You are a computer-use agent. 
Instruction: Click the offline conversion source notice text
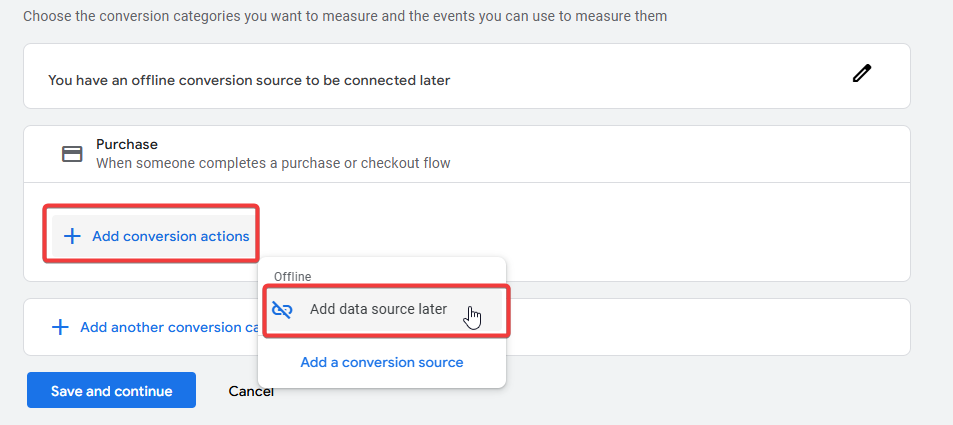coord(249,80)
